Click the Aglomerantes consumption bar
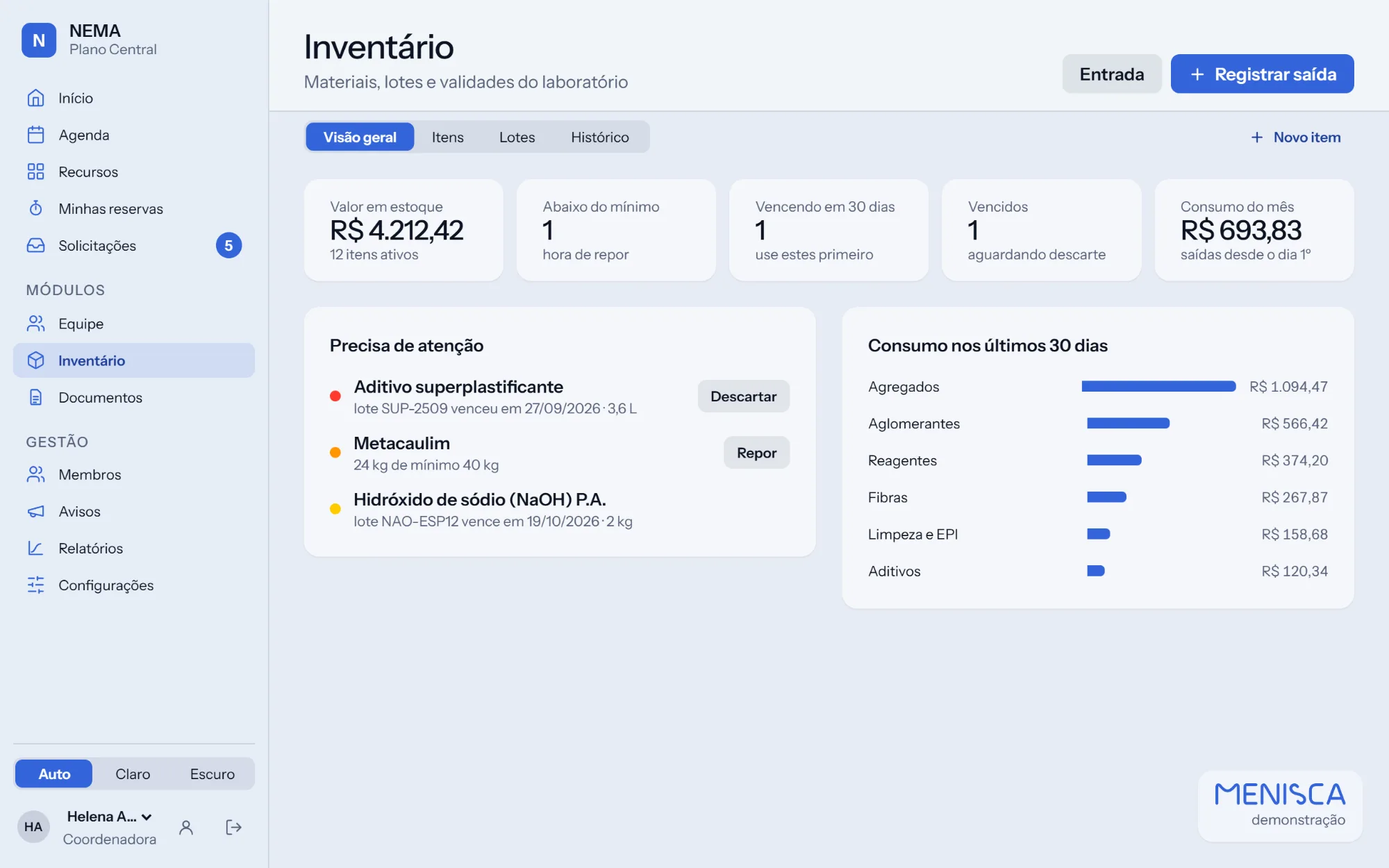1389x868 pixels. [1128, 423]
